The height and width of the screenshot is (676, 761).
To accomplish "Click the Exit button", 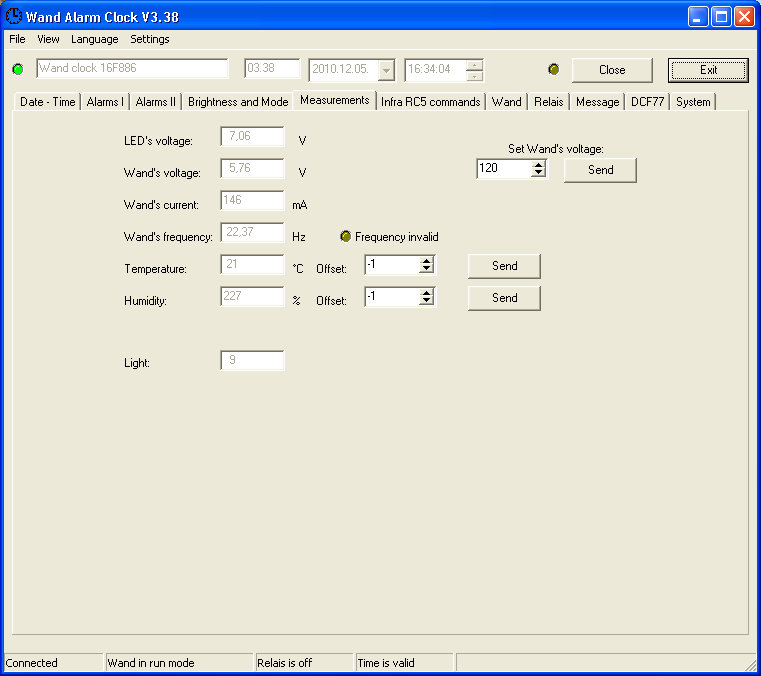I will (708, 70).
